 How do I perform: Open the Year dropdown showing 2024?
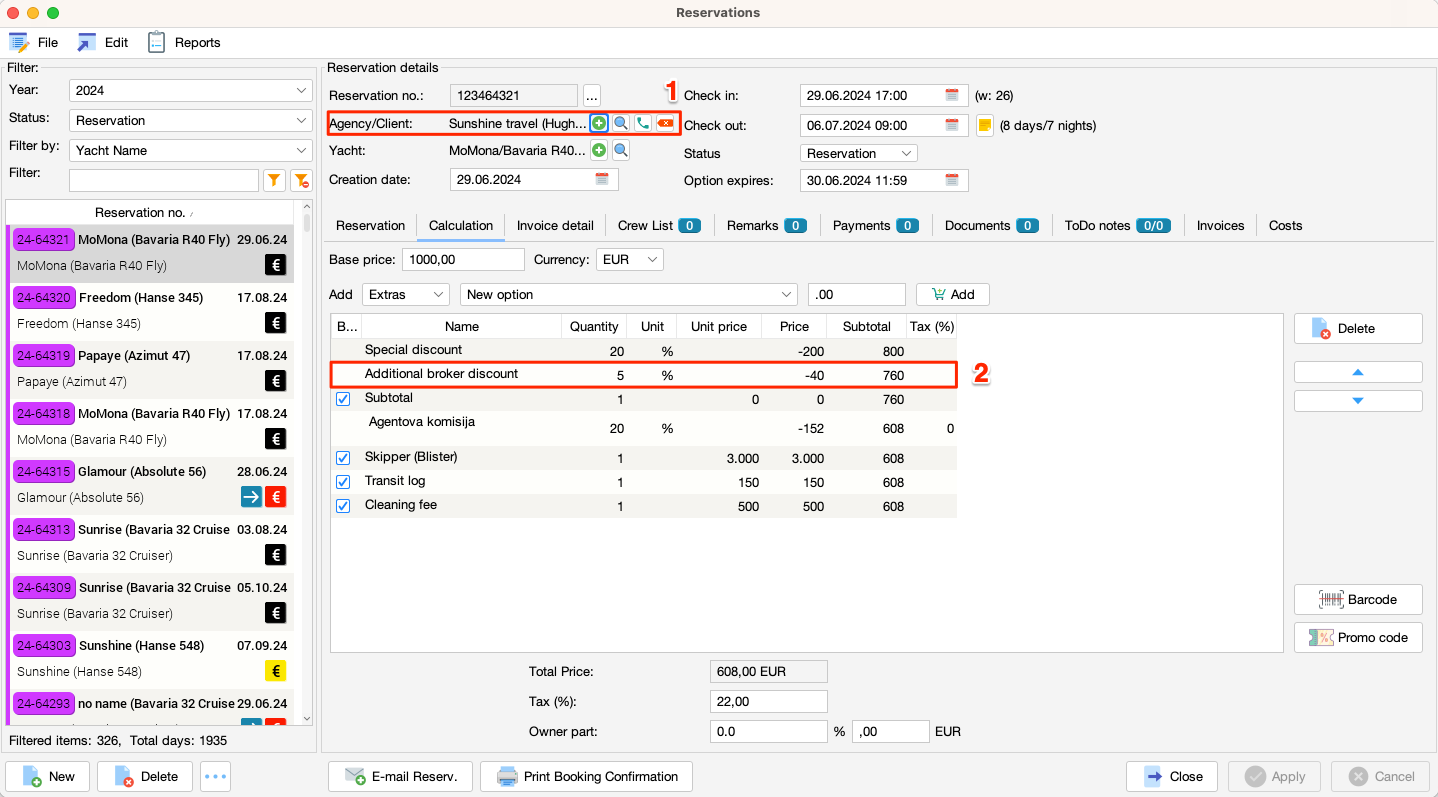coord(190,90)
